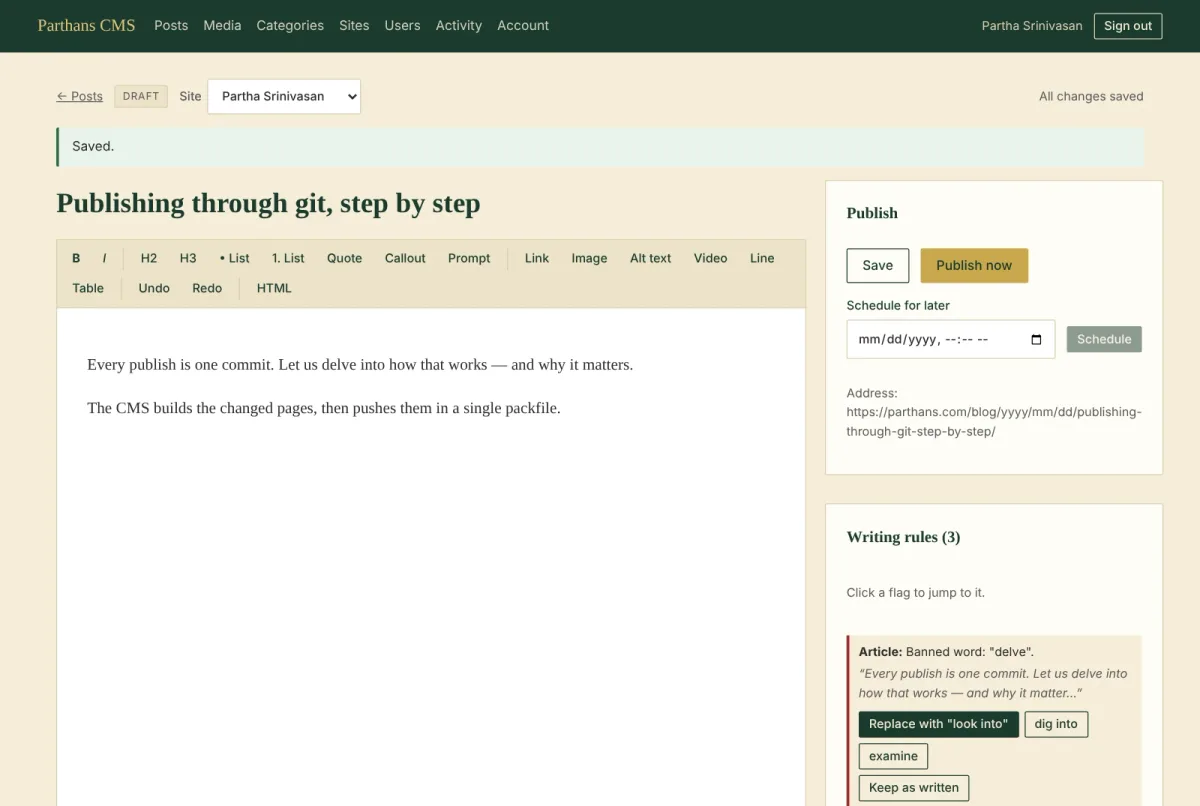Screen dimensions: 1200x806
Task: Place cursor in the first paragraph text
Action: coord(360,365)
